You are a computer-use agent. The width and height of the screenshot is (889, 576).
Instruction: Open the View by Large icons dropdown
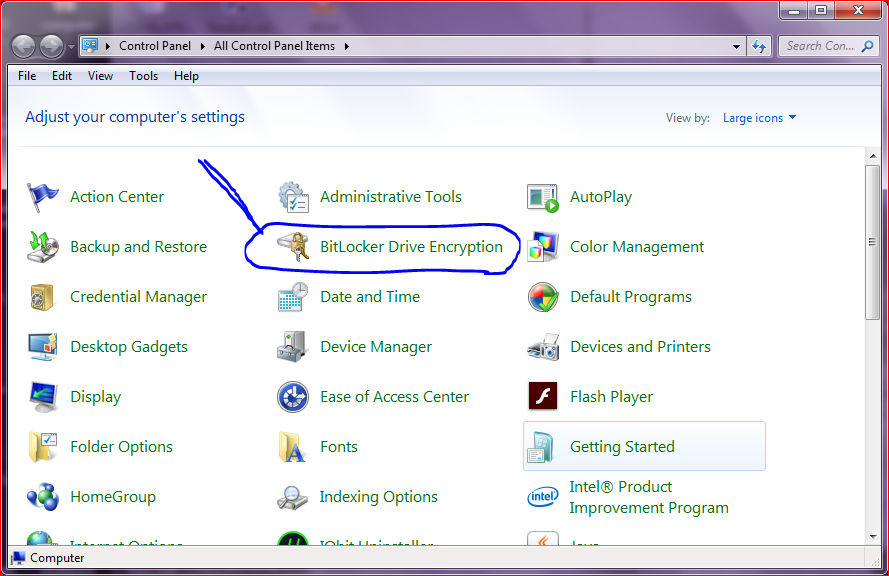coord(760,118)
